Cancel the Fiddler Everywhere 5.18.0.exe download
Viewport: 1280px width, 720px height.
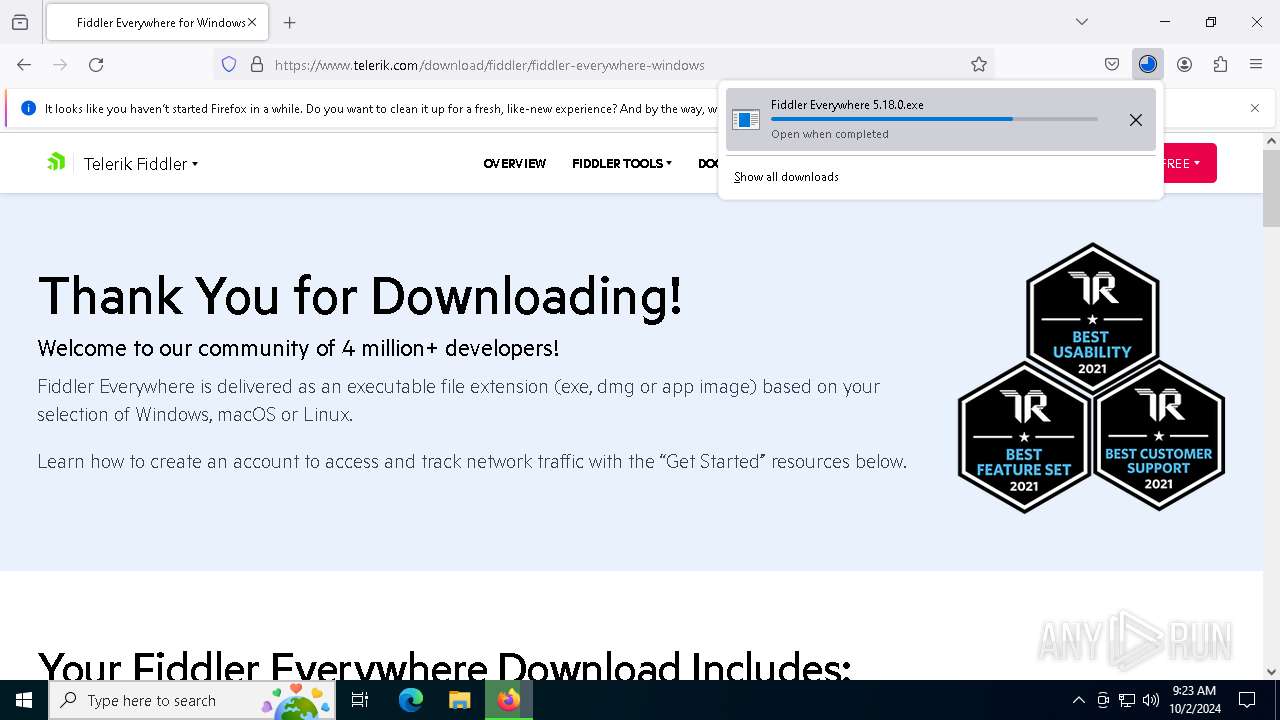pos(1136,120)
